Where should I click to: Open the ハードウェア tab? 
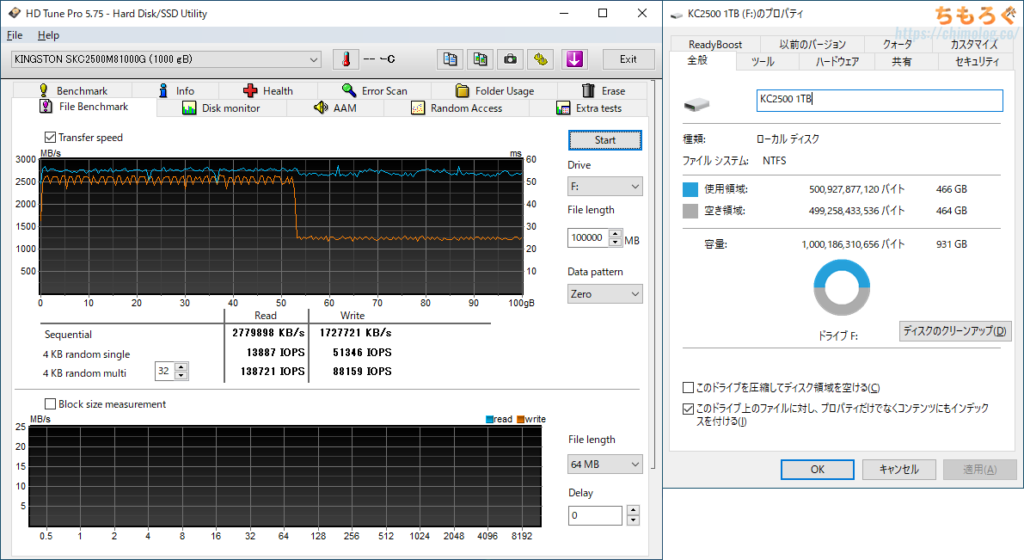click(x=837, y=61)
